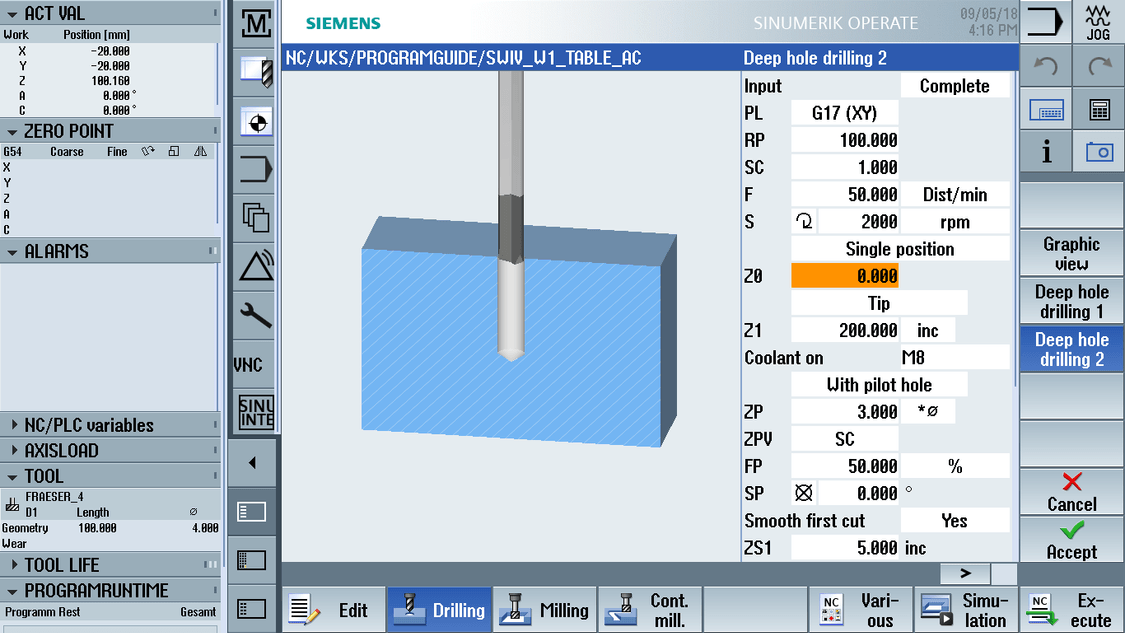Open the program area icon in sidebar
This screenshot has height=633, width=1125.
point(255,170)
